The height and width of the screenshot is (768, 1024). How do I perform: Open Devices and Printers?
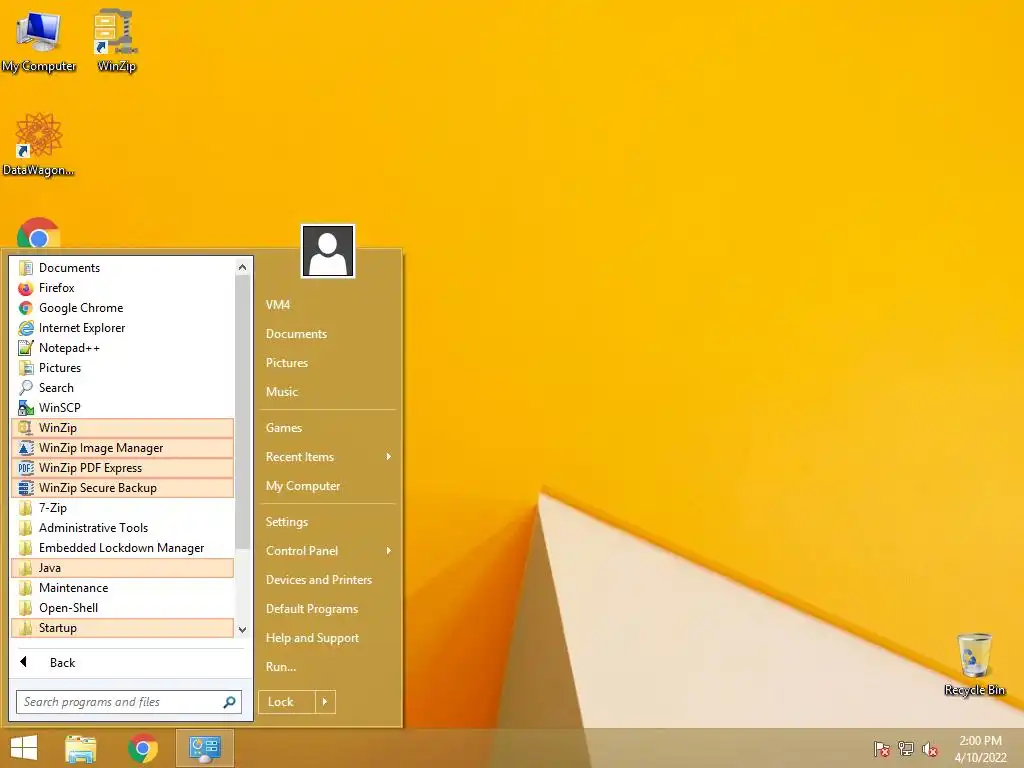click(328, 580)
